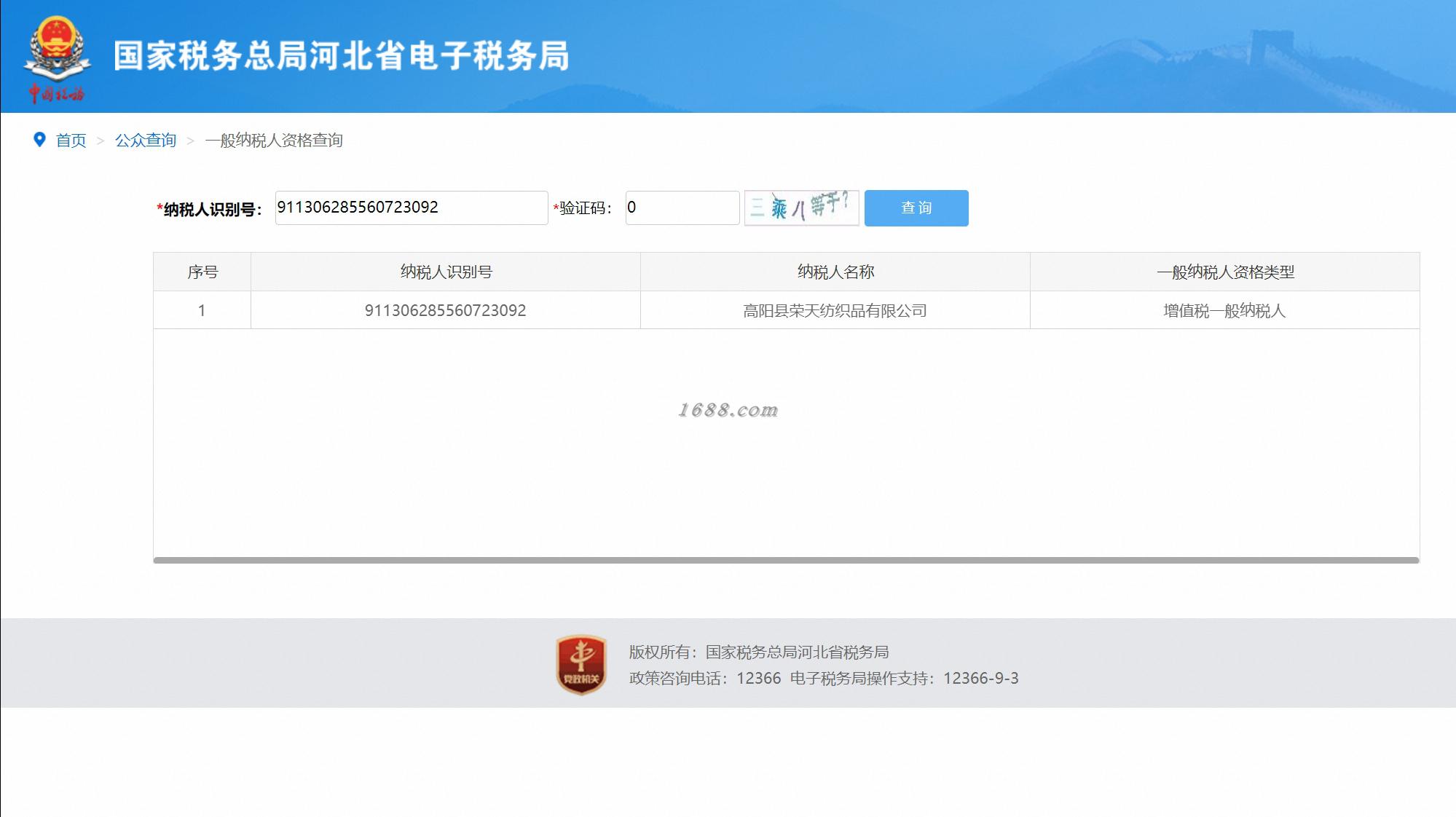This screenshot has width=1456, height=817.
Task: Focus the 验证码 input field
Action: [682, 208]
